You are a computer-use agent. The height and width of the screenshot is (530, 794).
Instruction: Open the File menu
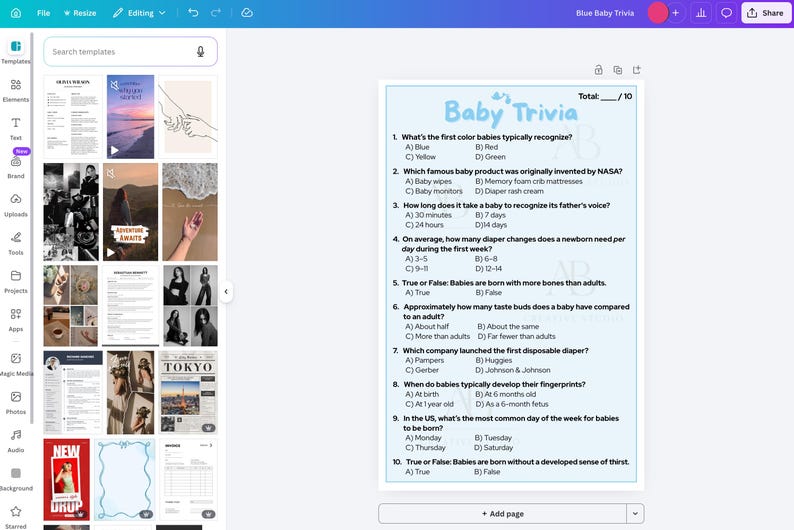(x=44, y=13)
